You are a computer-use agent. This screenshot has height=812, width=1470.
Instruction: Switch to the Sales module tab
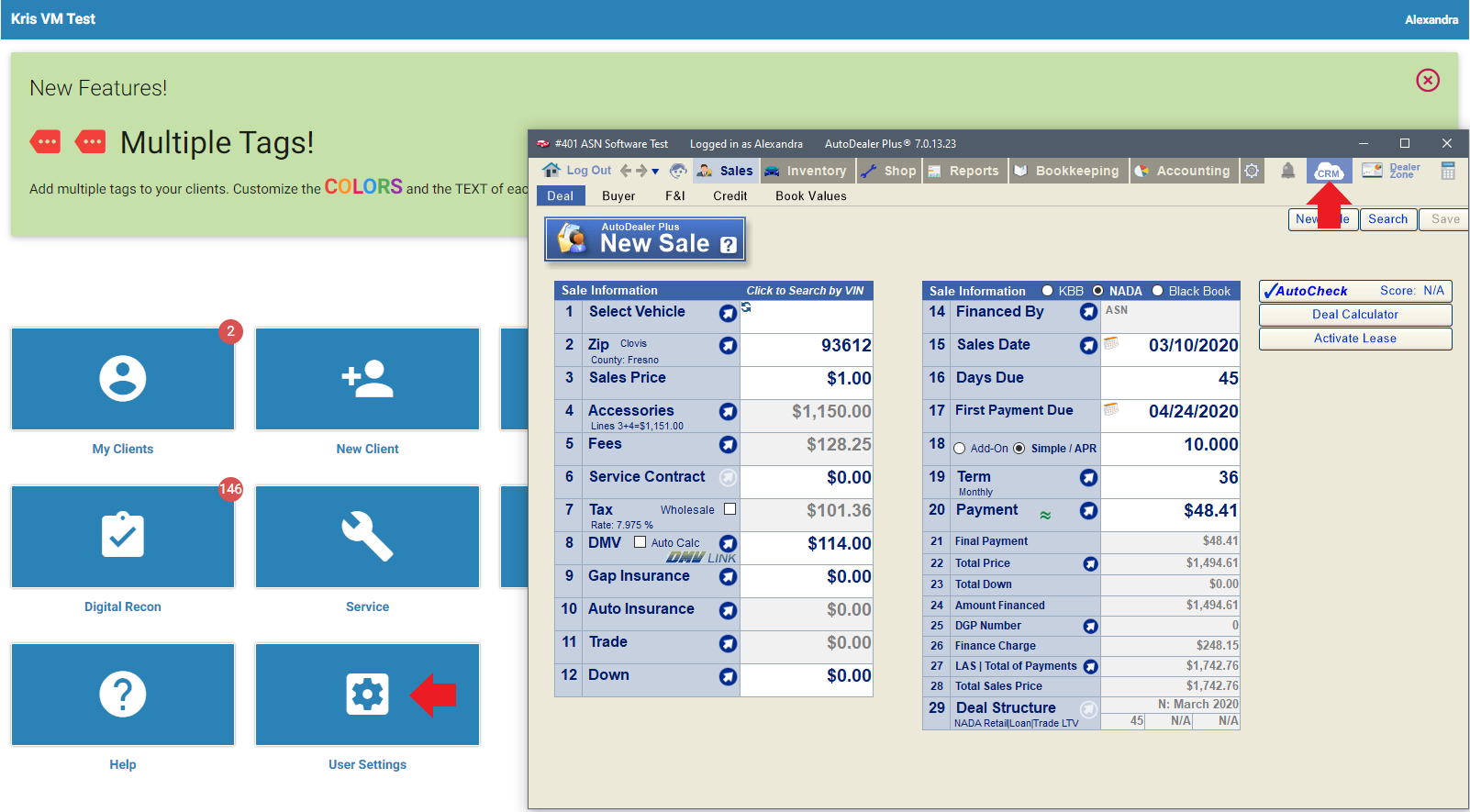pyautogui.click(x=725, y=171)
